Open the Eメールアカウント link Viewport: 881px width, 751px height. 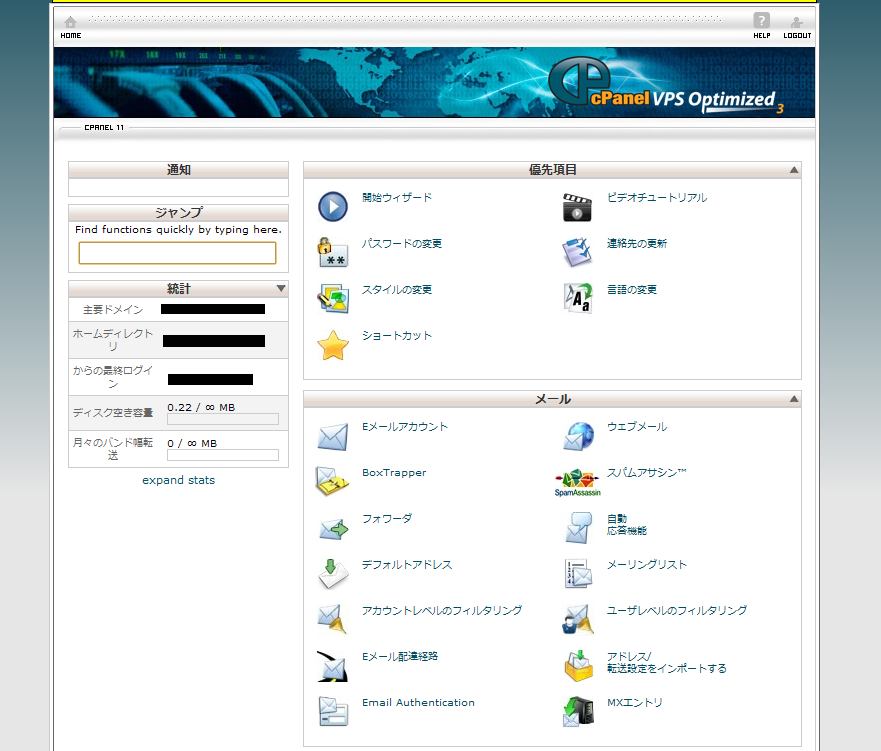[x=405, y=427]
